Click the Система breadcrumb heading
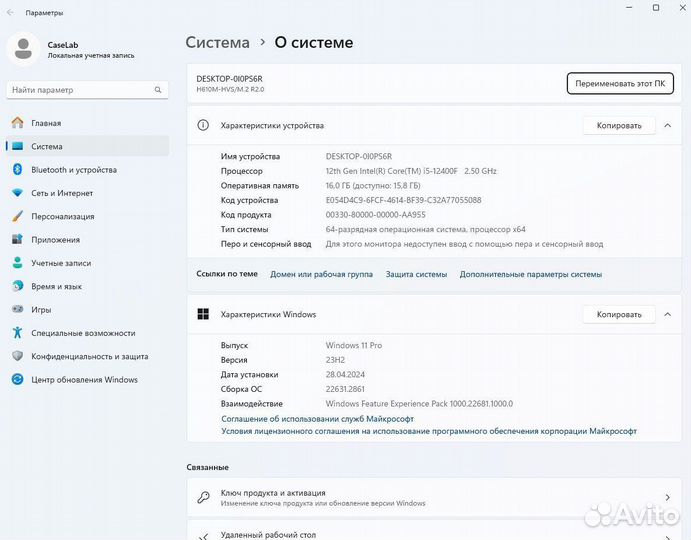Image resolution: width=691 pixels, height=540 pixels. coord(217,42)
